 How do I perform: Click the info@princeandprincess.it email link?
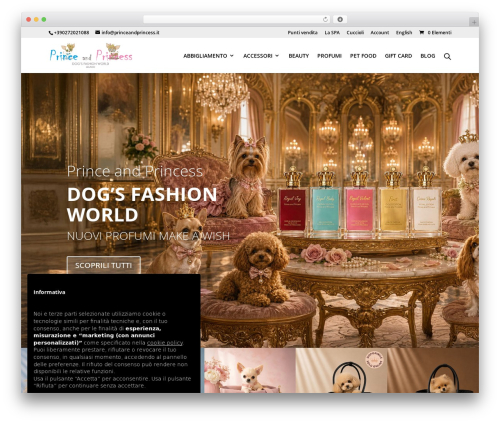click(130, 33)
